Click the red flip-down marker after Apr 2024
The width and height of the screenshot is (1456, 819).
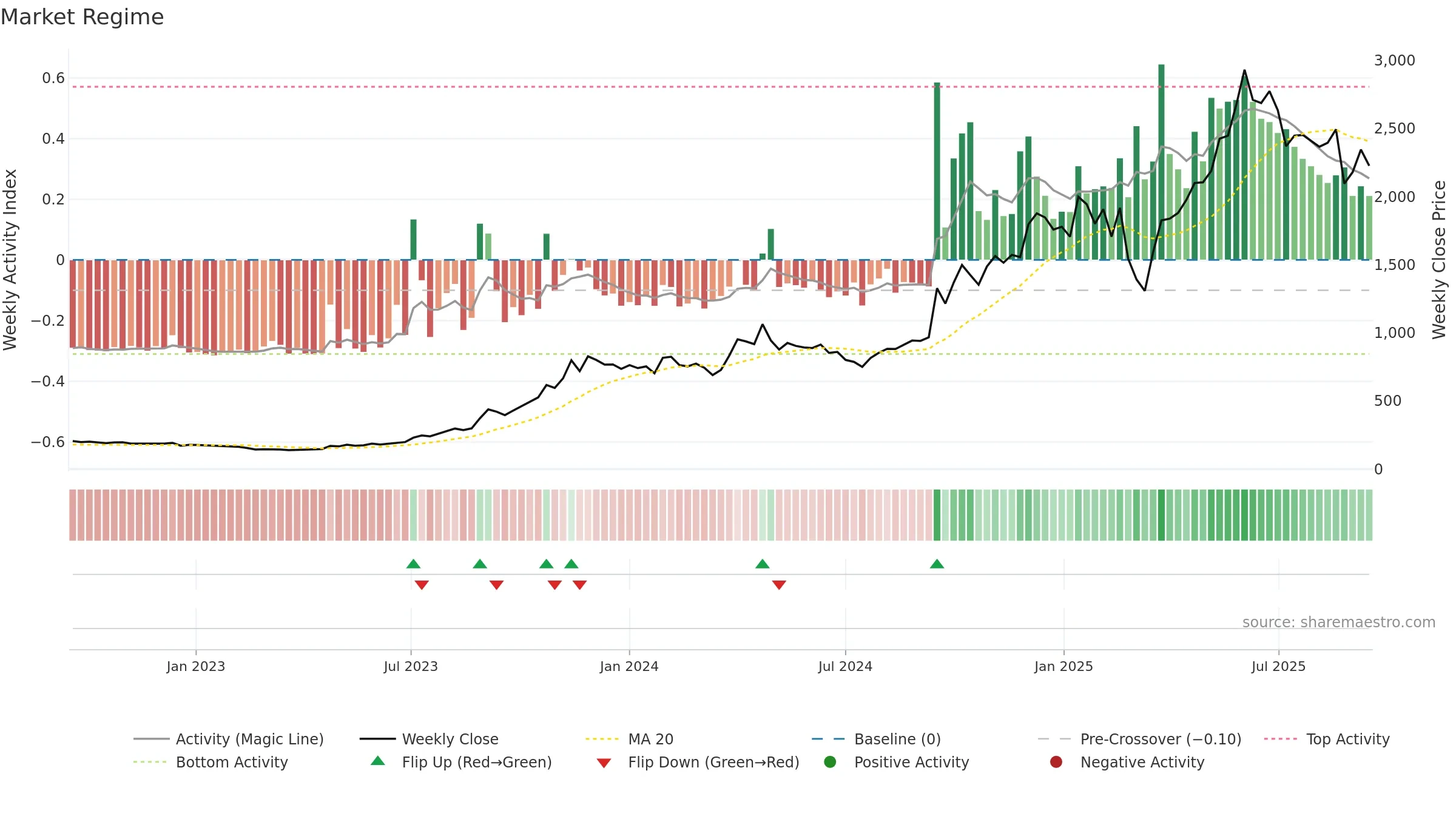click(x=779, y=585)
